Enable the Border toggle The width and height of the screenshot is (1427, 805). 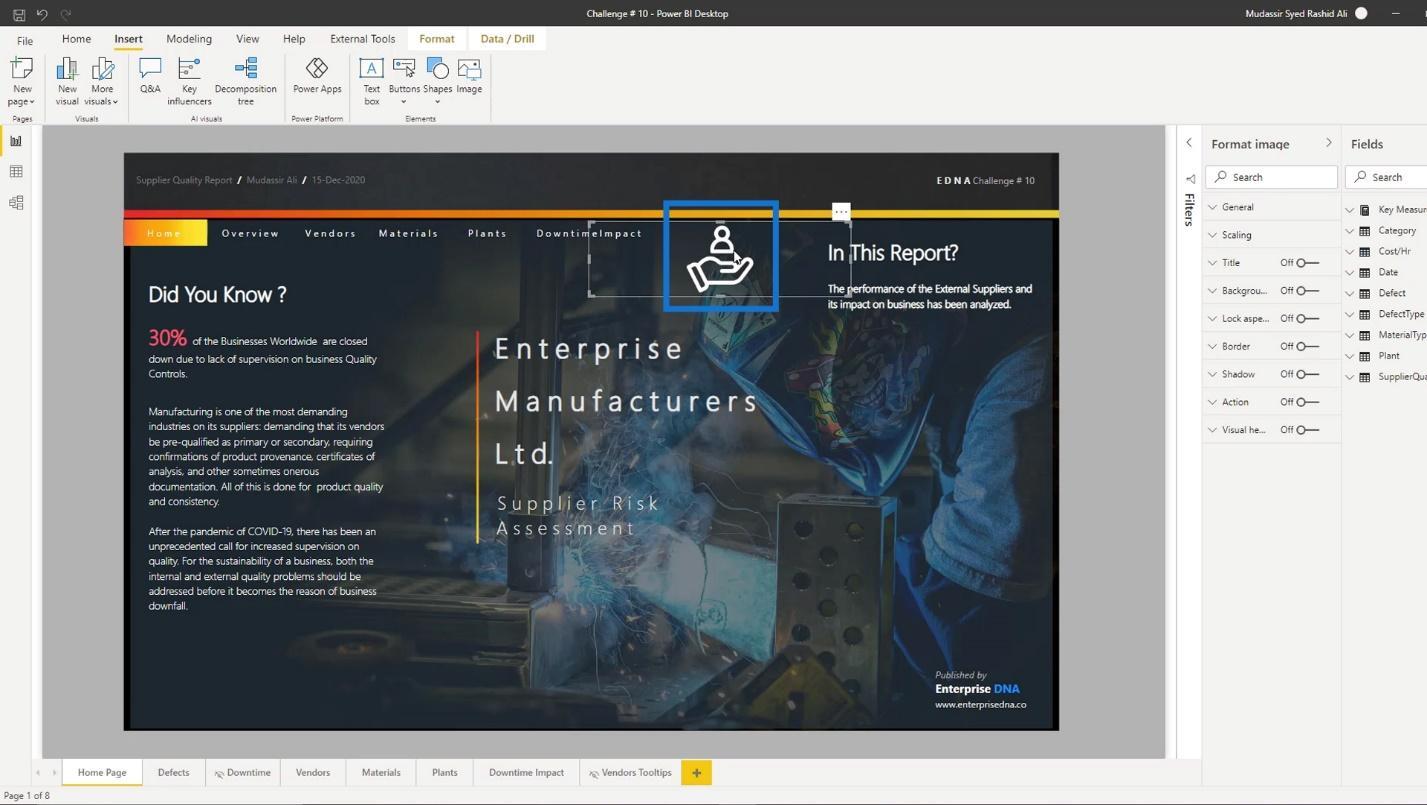1307,346
